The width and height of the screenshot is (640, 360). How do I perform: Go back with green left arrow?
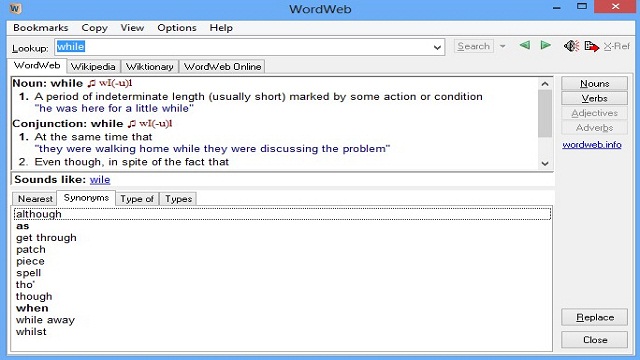click(x=525, y=45)
